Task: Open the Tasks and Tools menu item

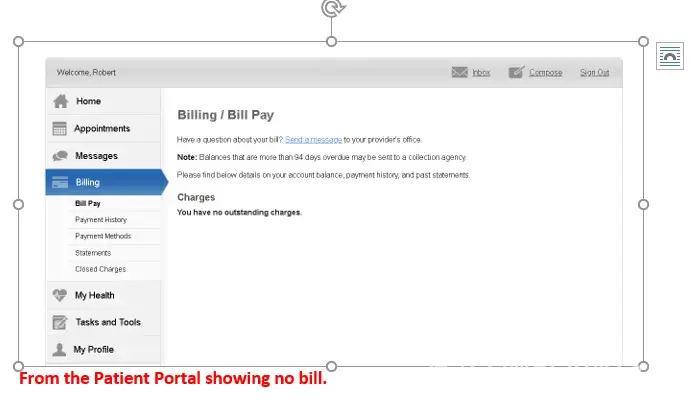Action: (103, 322)
